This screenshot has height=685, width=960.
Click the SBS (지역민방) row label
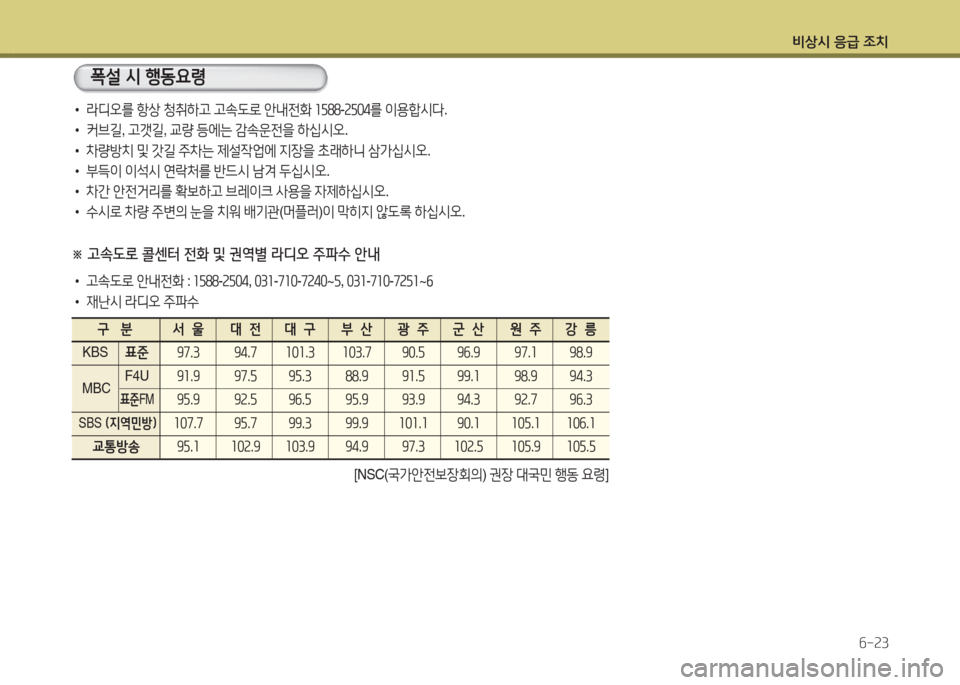point(116,423)
